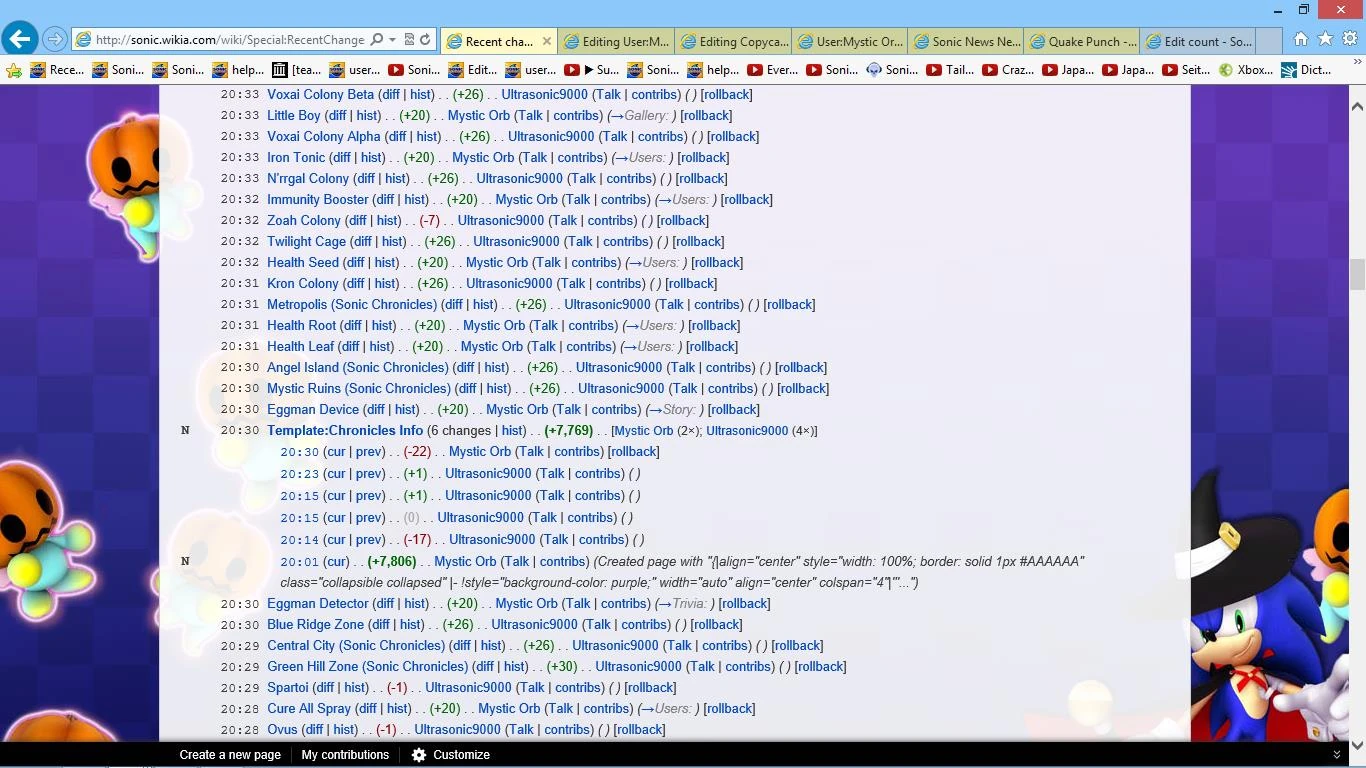Screen dimensions: 1366x768
Task: Click the Add to favorites bar star icon
Action: 14,70
